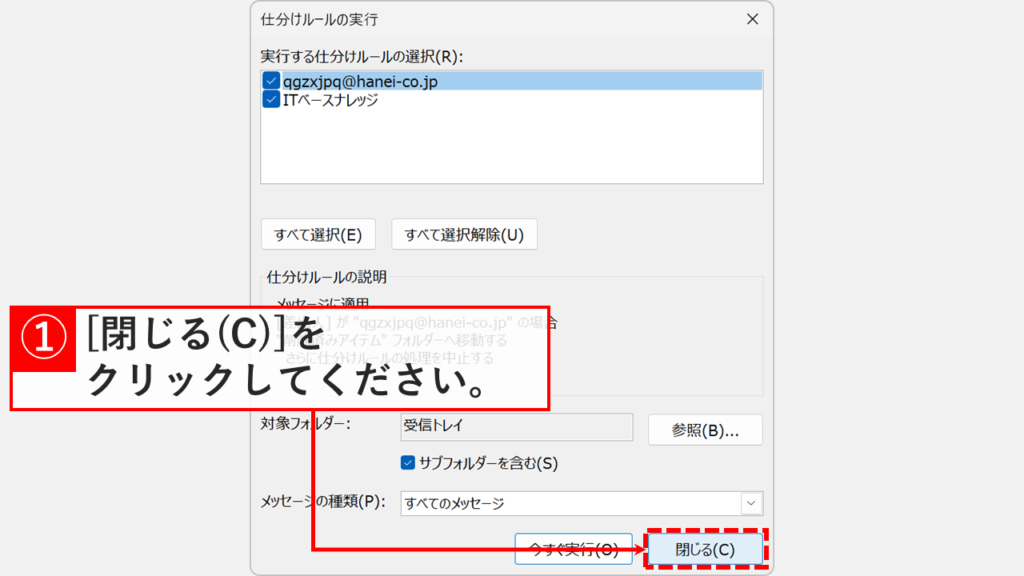Open the folder browser via 参照(B)
This screenshot has height=576, width=1024.
[x=705, y=429]
